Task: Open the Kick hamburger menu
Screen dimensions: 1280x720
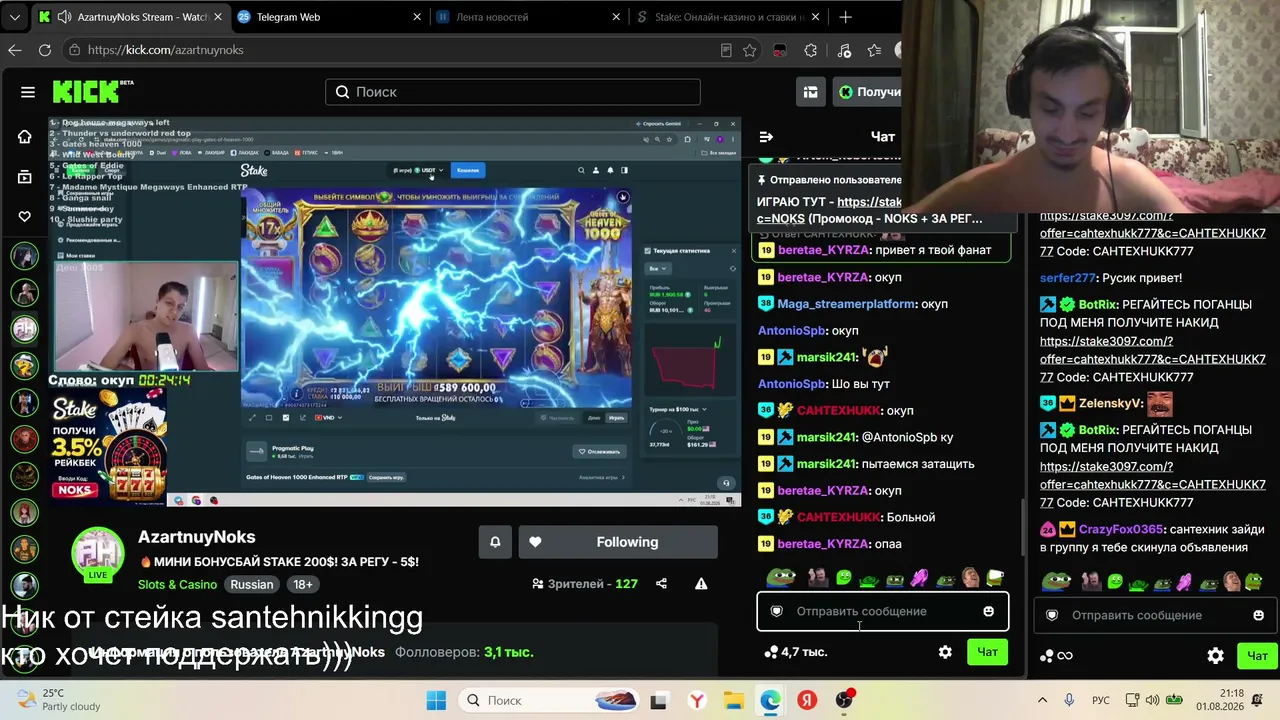Action: pos(28,92)
